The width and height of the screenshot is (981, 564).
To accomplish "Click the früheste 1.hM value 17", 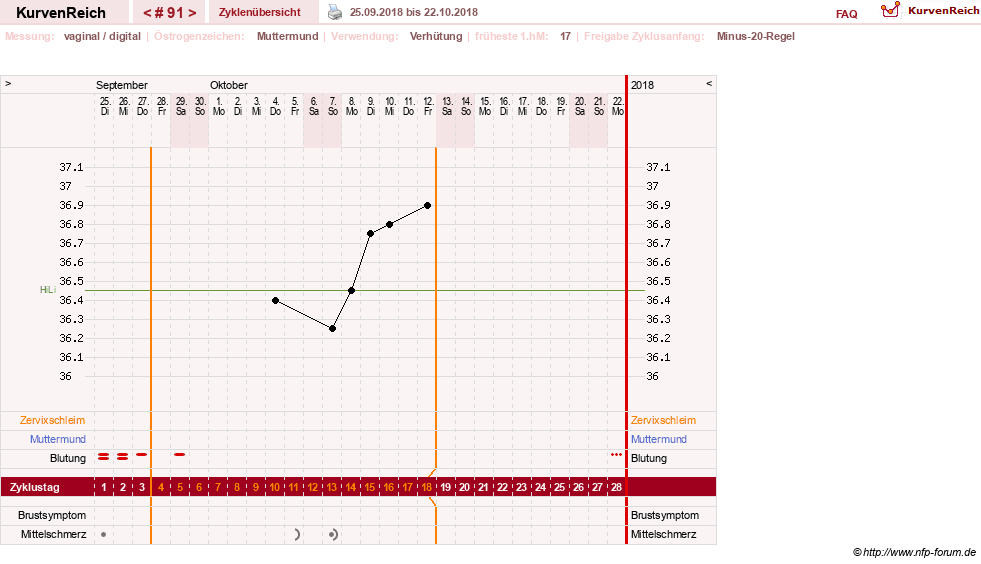I will 565,36.
